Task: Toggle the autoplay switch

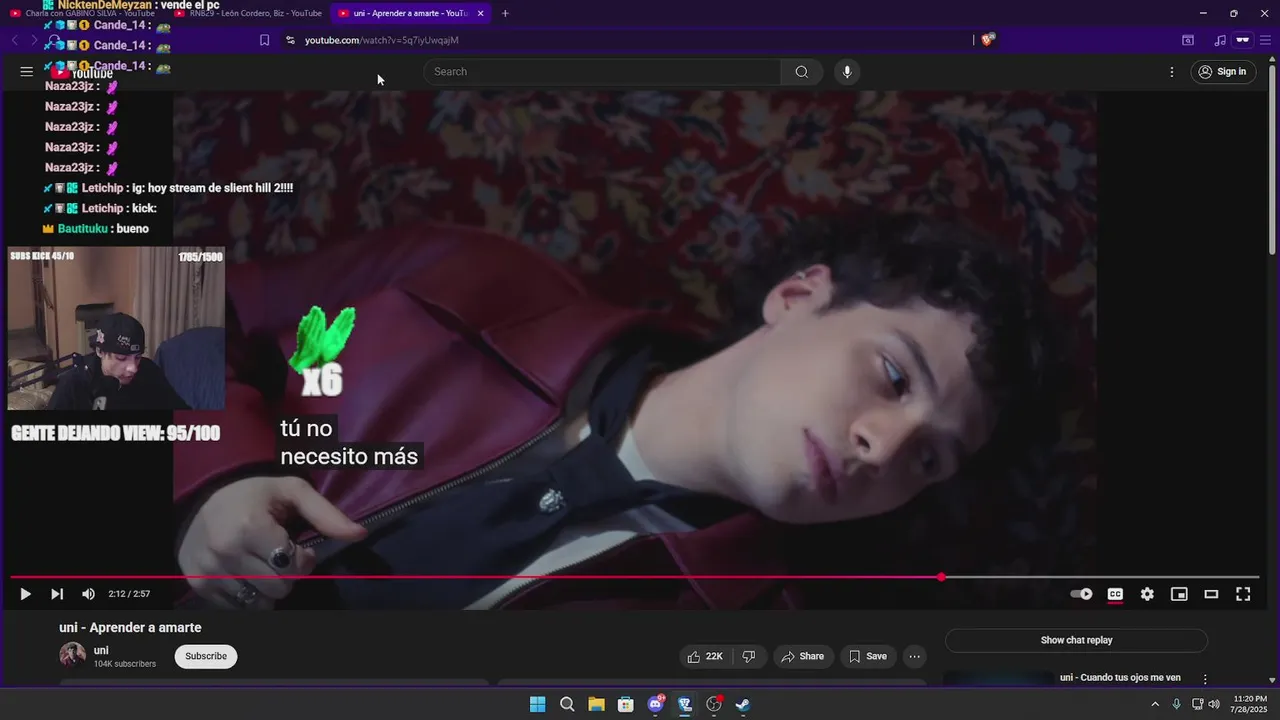Action: pos(1081,594)
